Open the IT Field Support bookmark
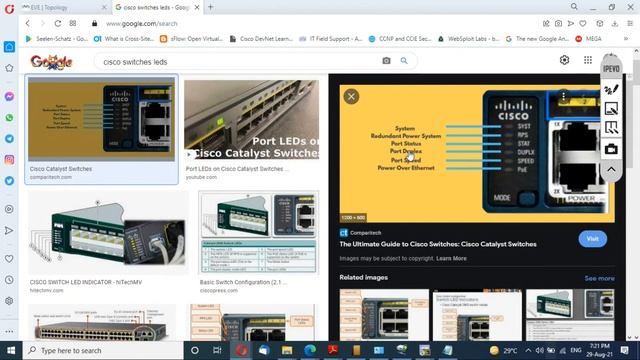The image size is (640, 360). point(331,39)
